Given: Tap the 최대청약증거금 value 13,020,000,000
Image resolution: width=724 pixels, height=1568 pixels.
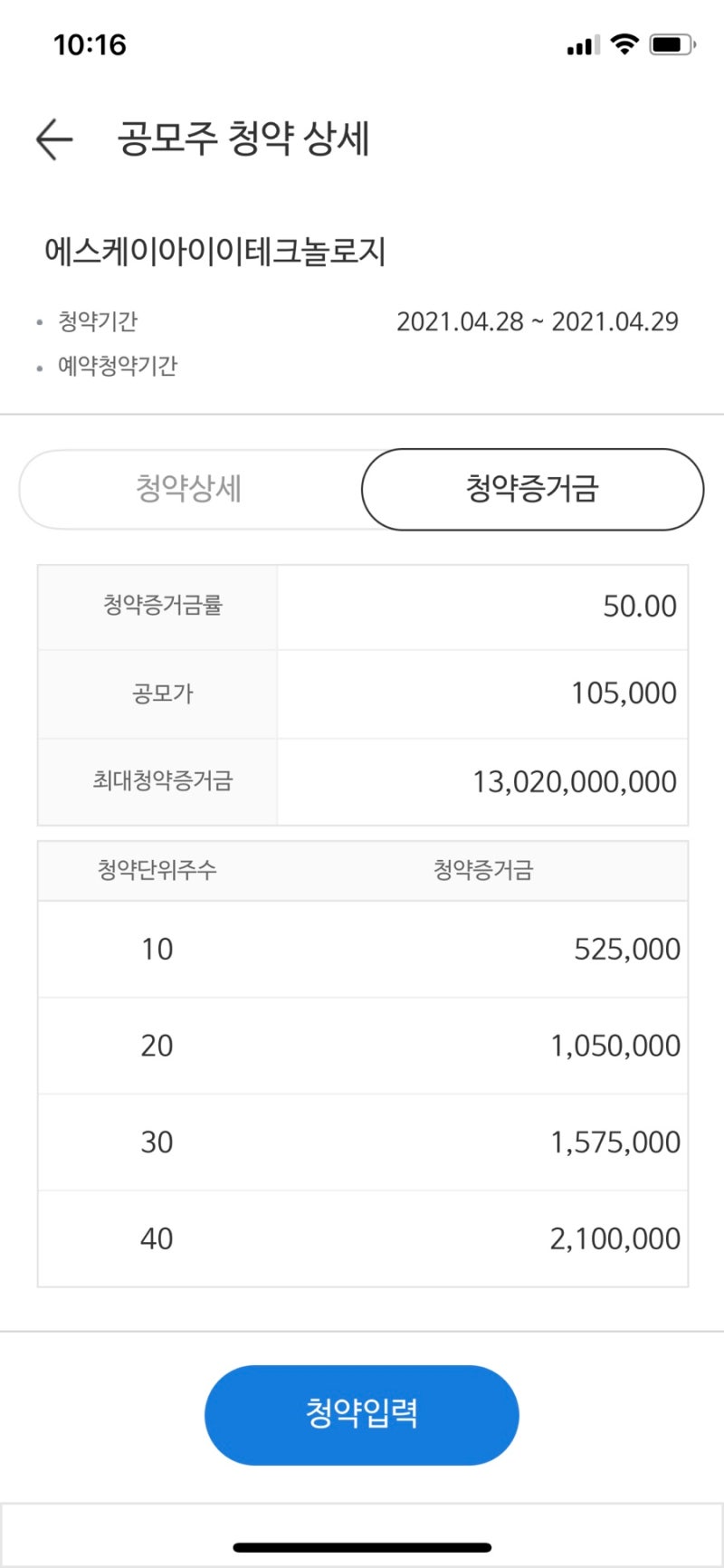Looking at the screenshot, I should [x=575, y=782].
